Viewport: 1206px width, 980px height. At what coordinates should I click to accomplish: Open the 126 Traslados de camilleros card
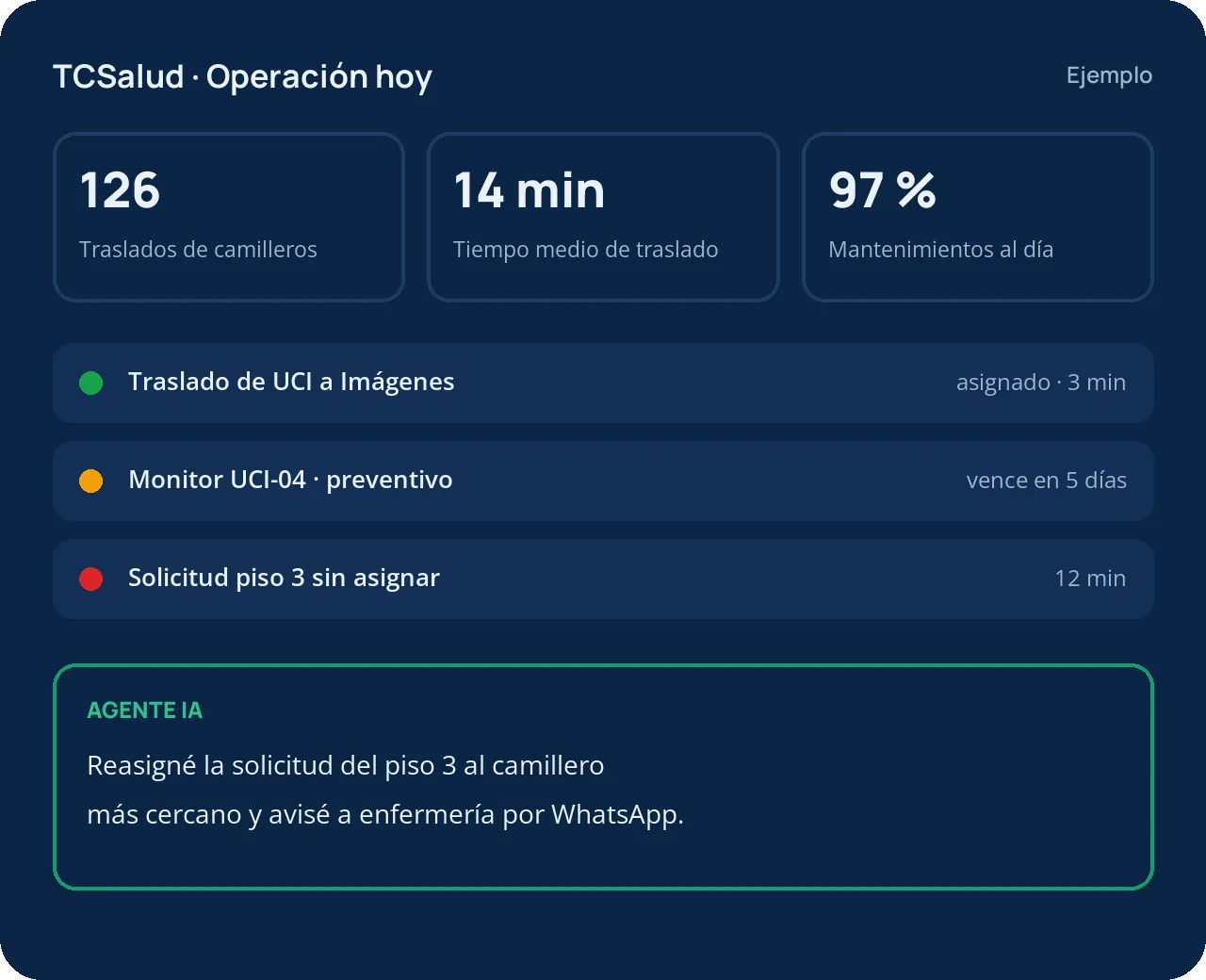coord(229,217)
